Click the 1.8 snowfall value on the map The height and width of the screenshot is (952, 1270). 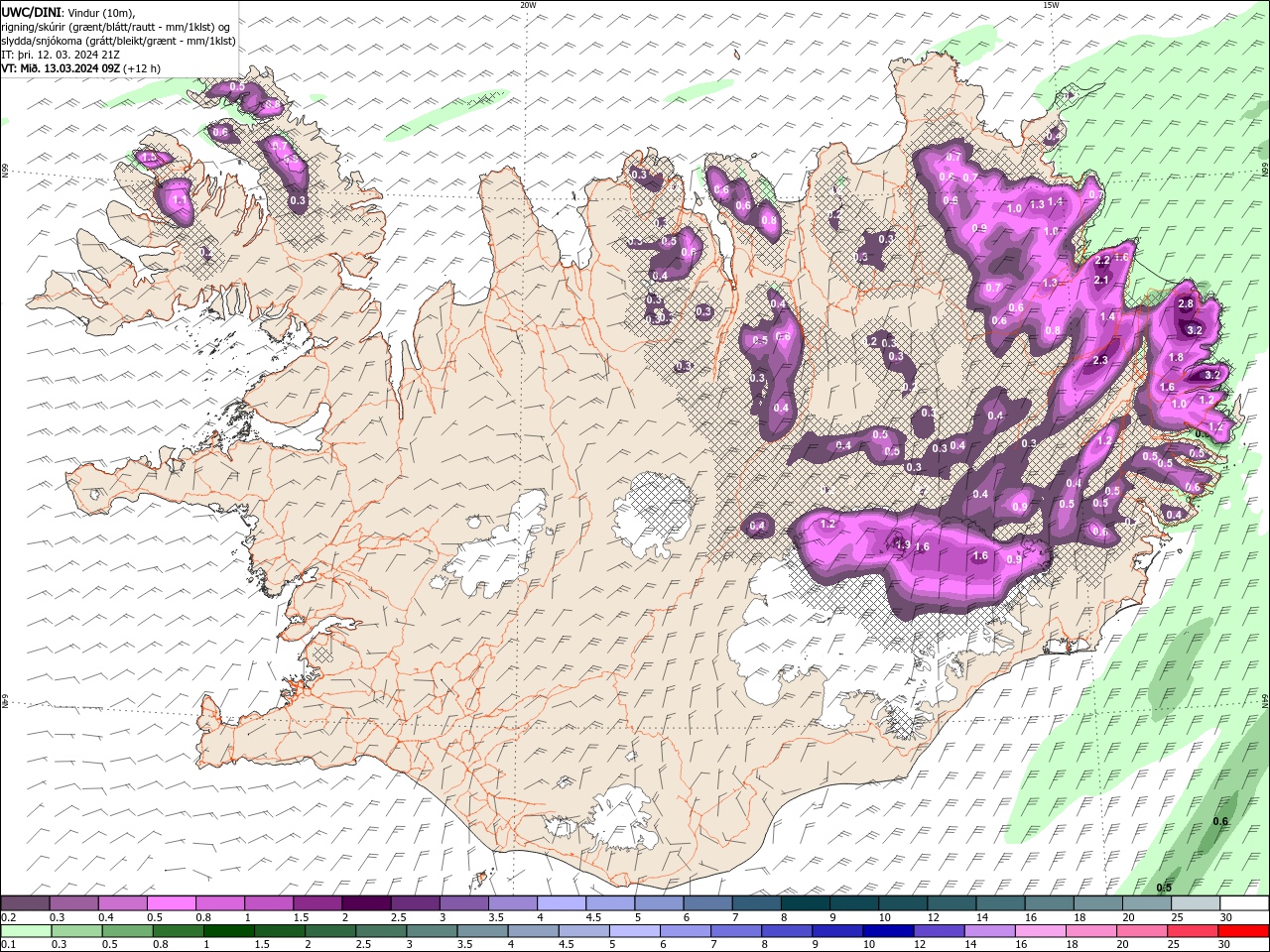click(x=1177, y=357)
